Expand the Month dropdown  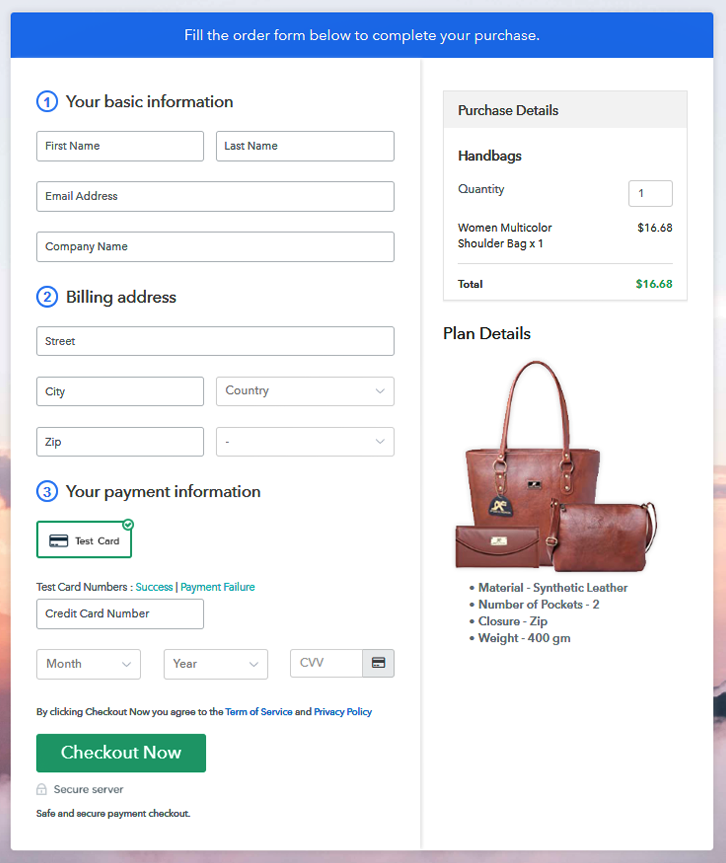coord(89,664)
